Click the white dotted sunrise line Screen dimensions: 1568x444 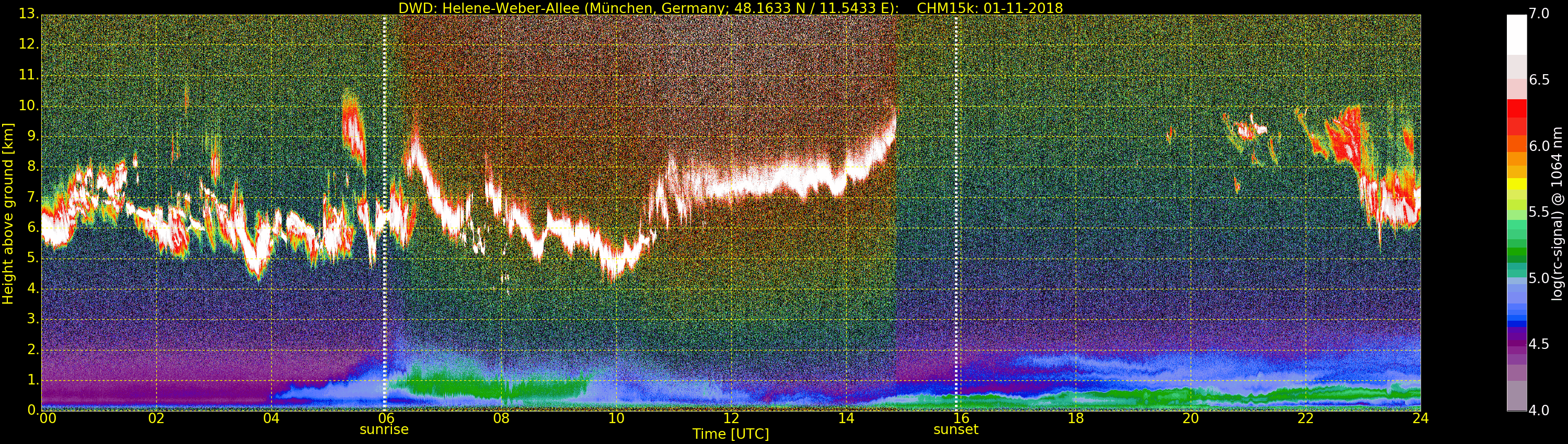(385, 213)
